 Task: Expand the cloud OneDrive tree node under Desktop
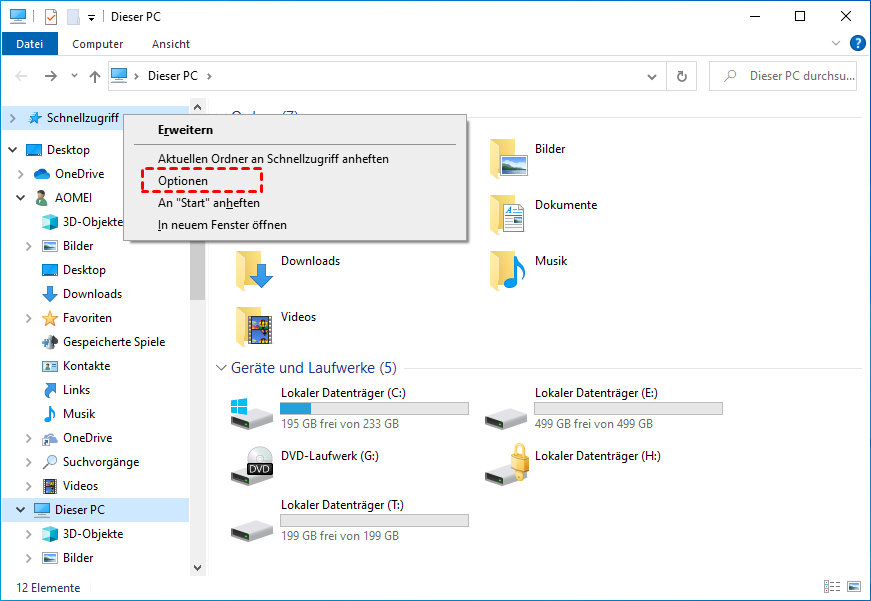21,174
